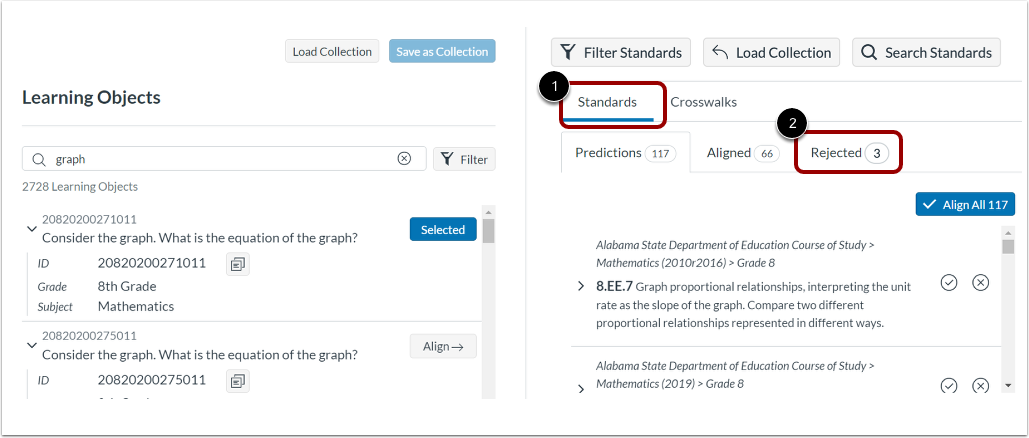The width and height of the screenshot is (1029, 438).
Task: Expand the 8.EE.7 standard row
Action: coord(581,287)
